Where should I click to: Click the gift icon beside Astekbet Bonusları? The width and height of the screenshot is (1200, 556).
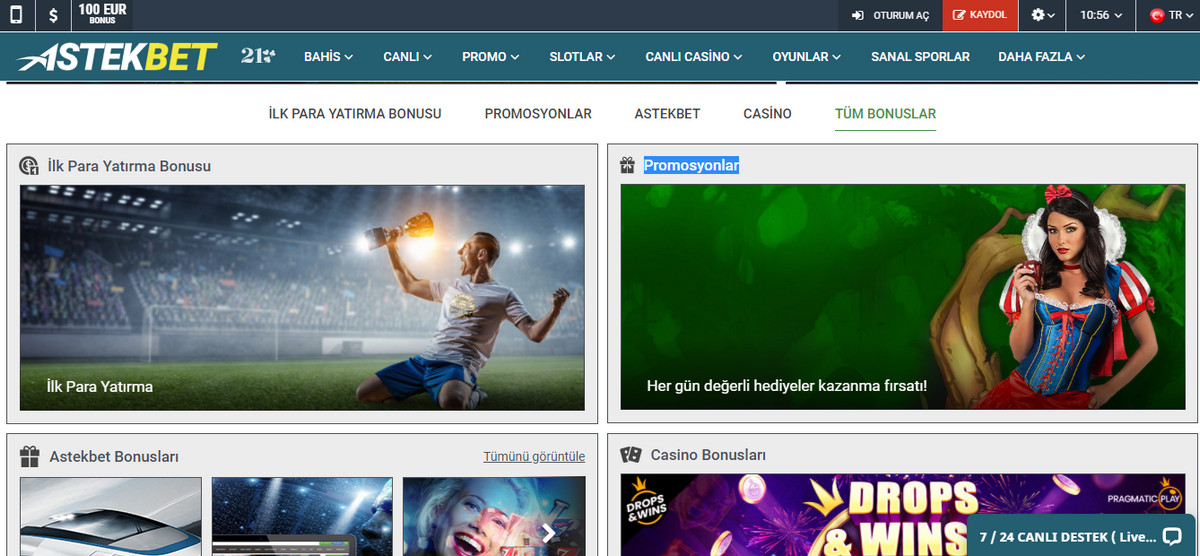(x=29, y=457)
